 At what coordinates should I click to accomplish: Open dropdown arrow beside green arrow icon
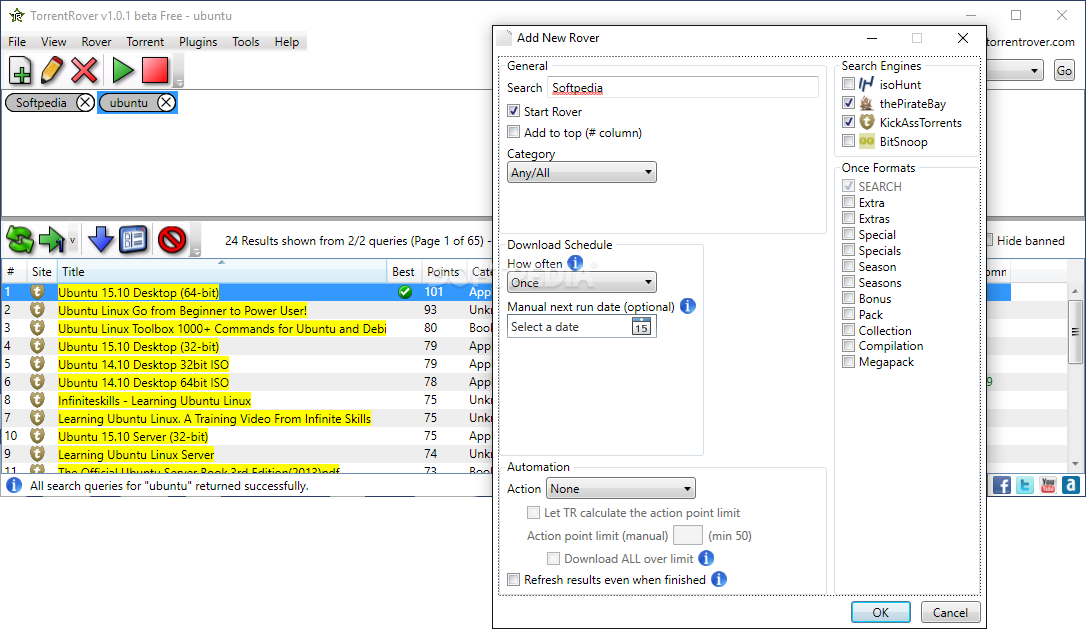[72, 240]
